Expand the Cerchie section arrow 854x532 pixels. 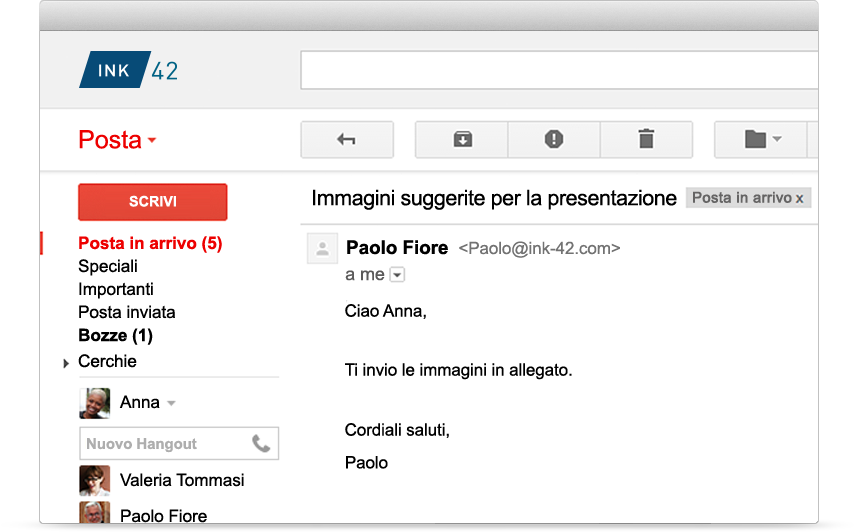tap(66, 363)
